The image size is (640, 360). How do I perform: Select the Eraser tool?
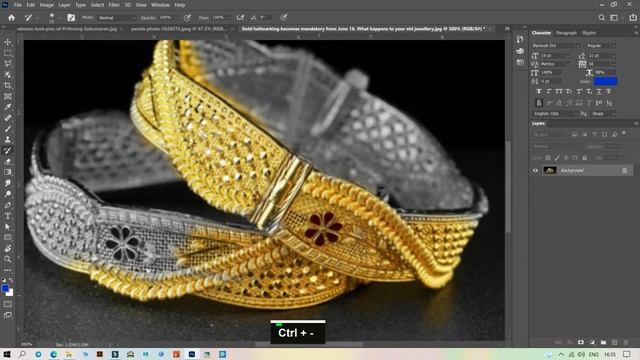(x=8, y=161)
